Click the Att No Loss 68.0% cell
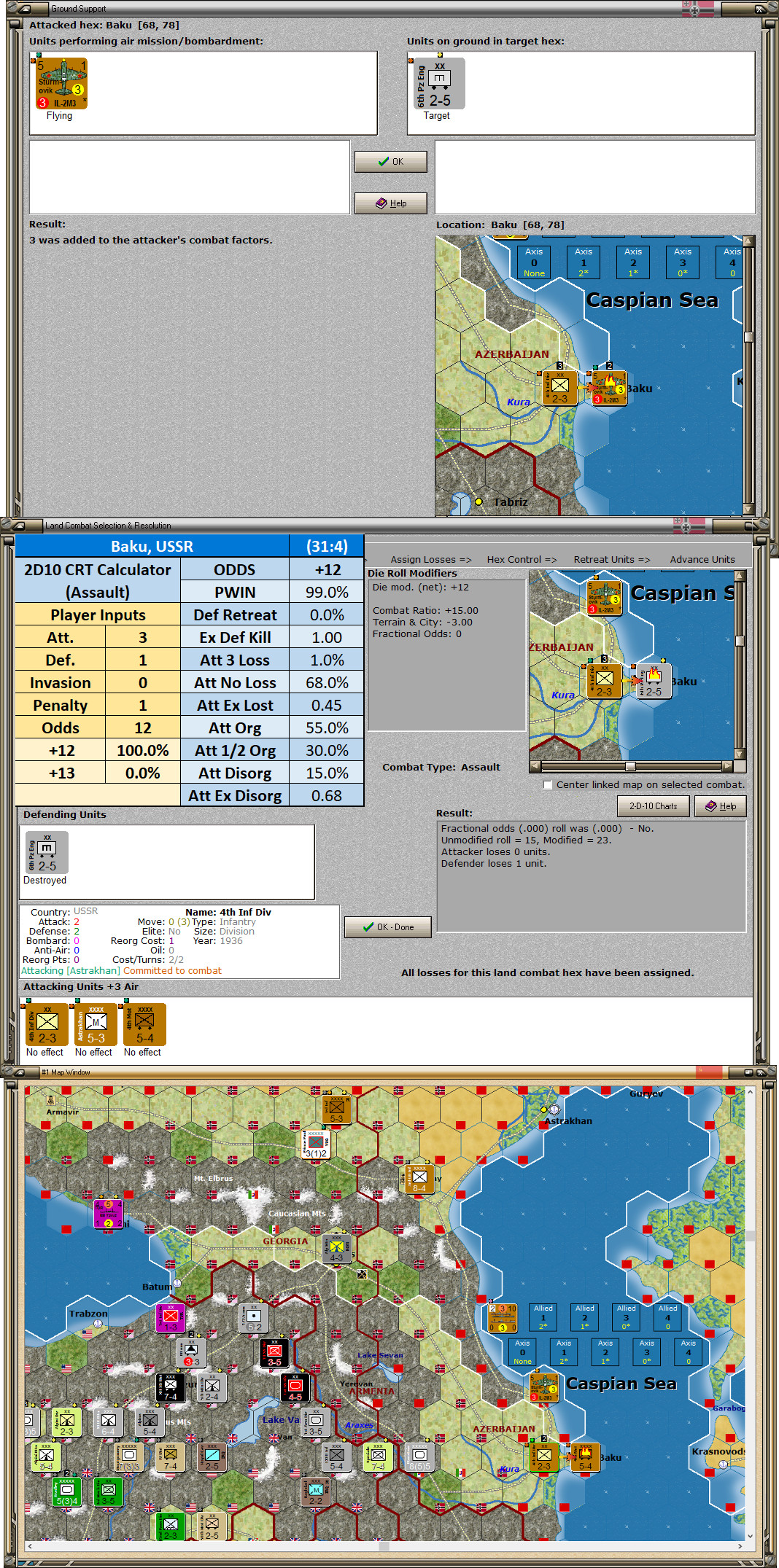The width and height of the screenshot is (779, 1568). pos(327,682)
